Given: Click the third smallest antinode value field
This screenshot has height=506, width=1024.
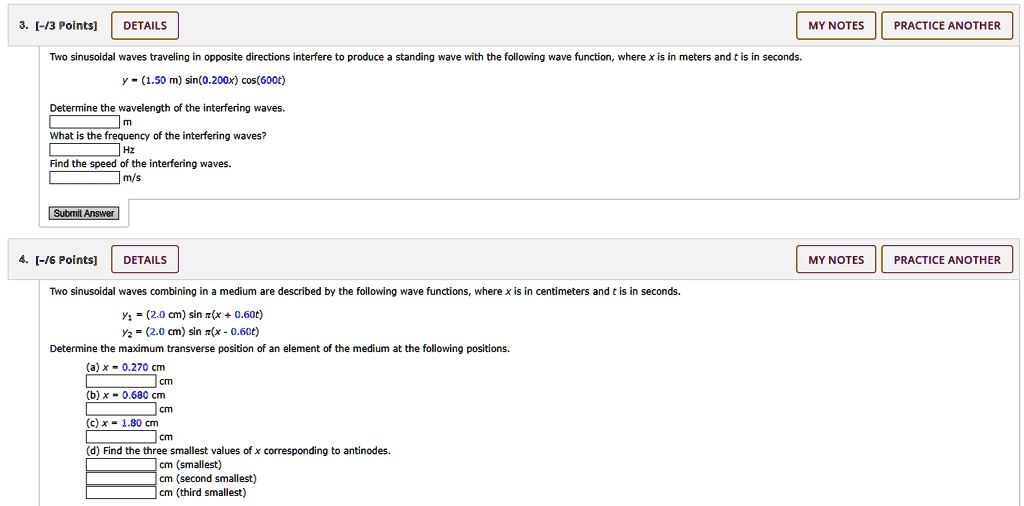Looking at the screenshot, I should pos(121,492).
